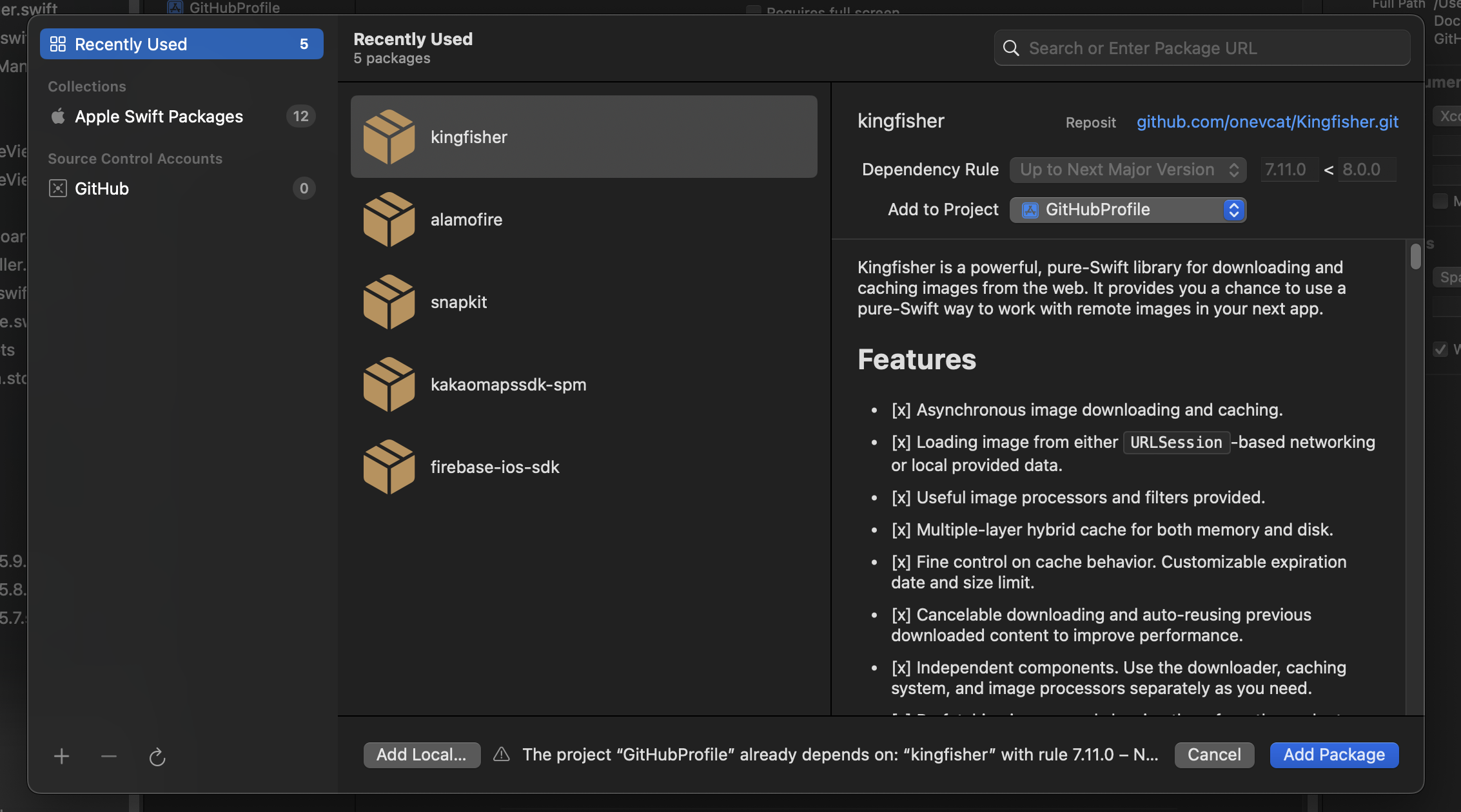Click the Add to Project popup arrows
Image resolution: width=1461 pixels, height=812 pixels.
pyautogui.click(x=1234, y=209)
